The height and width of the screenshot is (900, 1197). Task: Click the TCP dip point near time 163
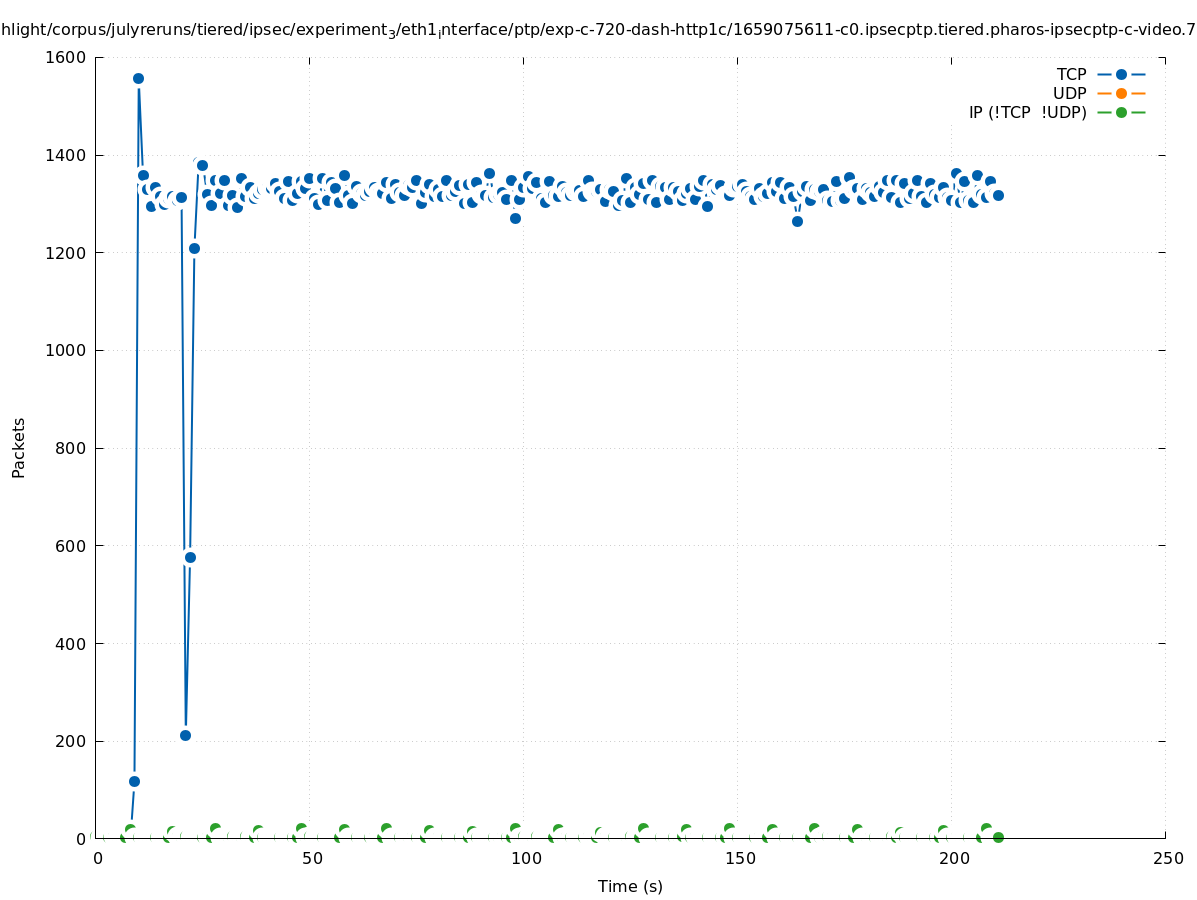797,221
